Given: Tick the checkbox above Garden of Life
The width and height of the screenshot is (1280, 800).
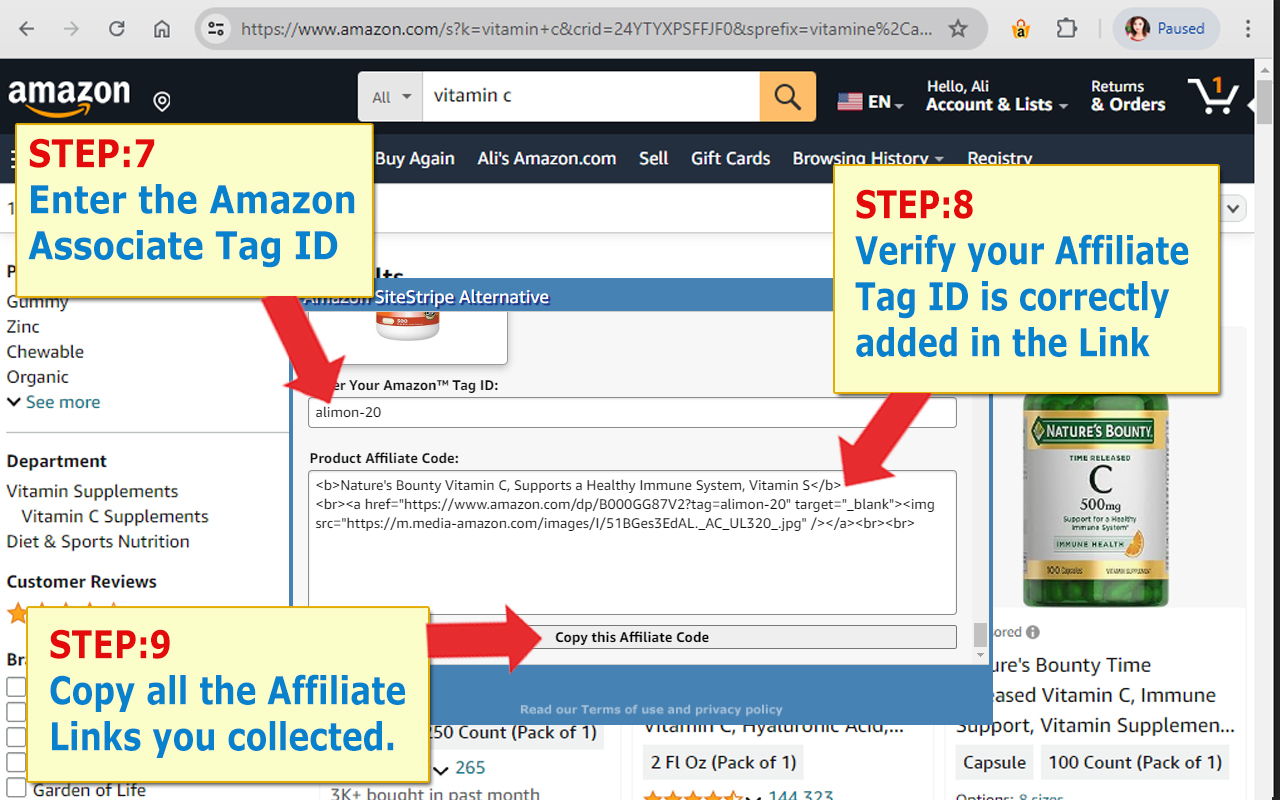Looking at the screenshot, I should [16, 762].
